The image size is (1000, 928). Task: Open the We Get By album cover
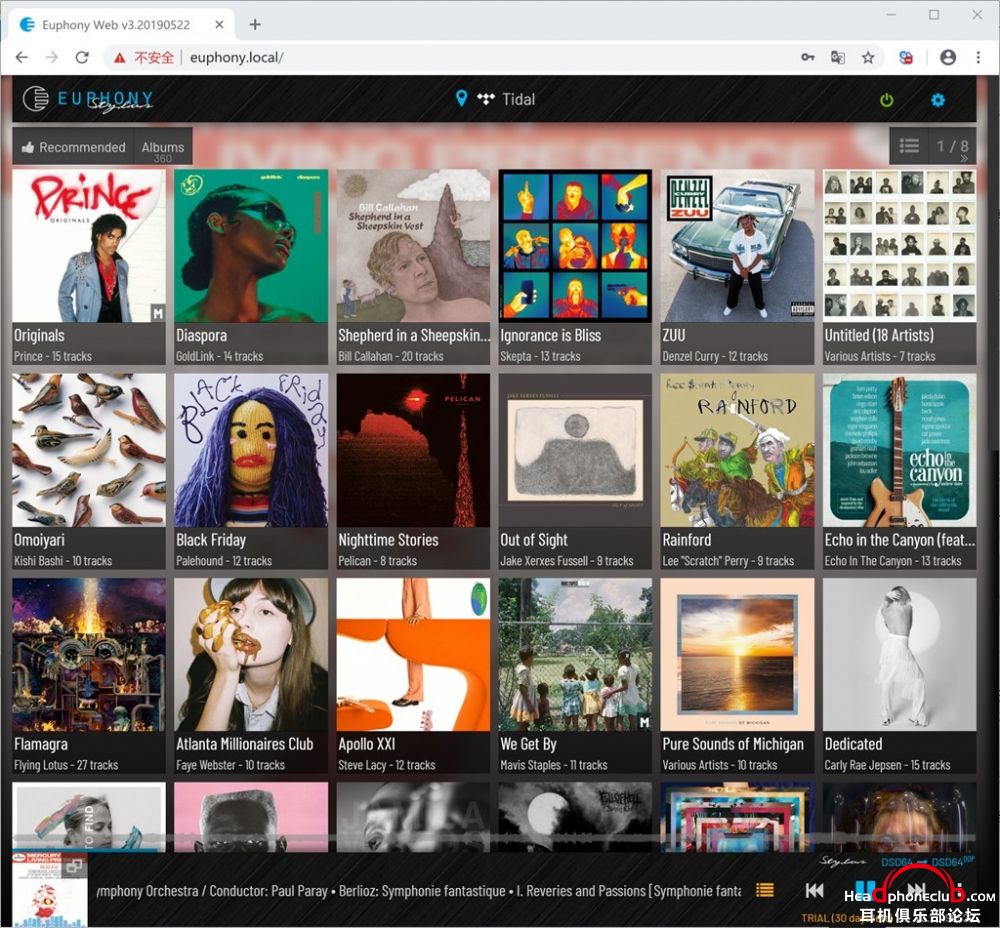coord(575,654)
